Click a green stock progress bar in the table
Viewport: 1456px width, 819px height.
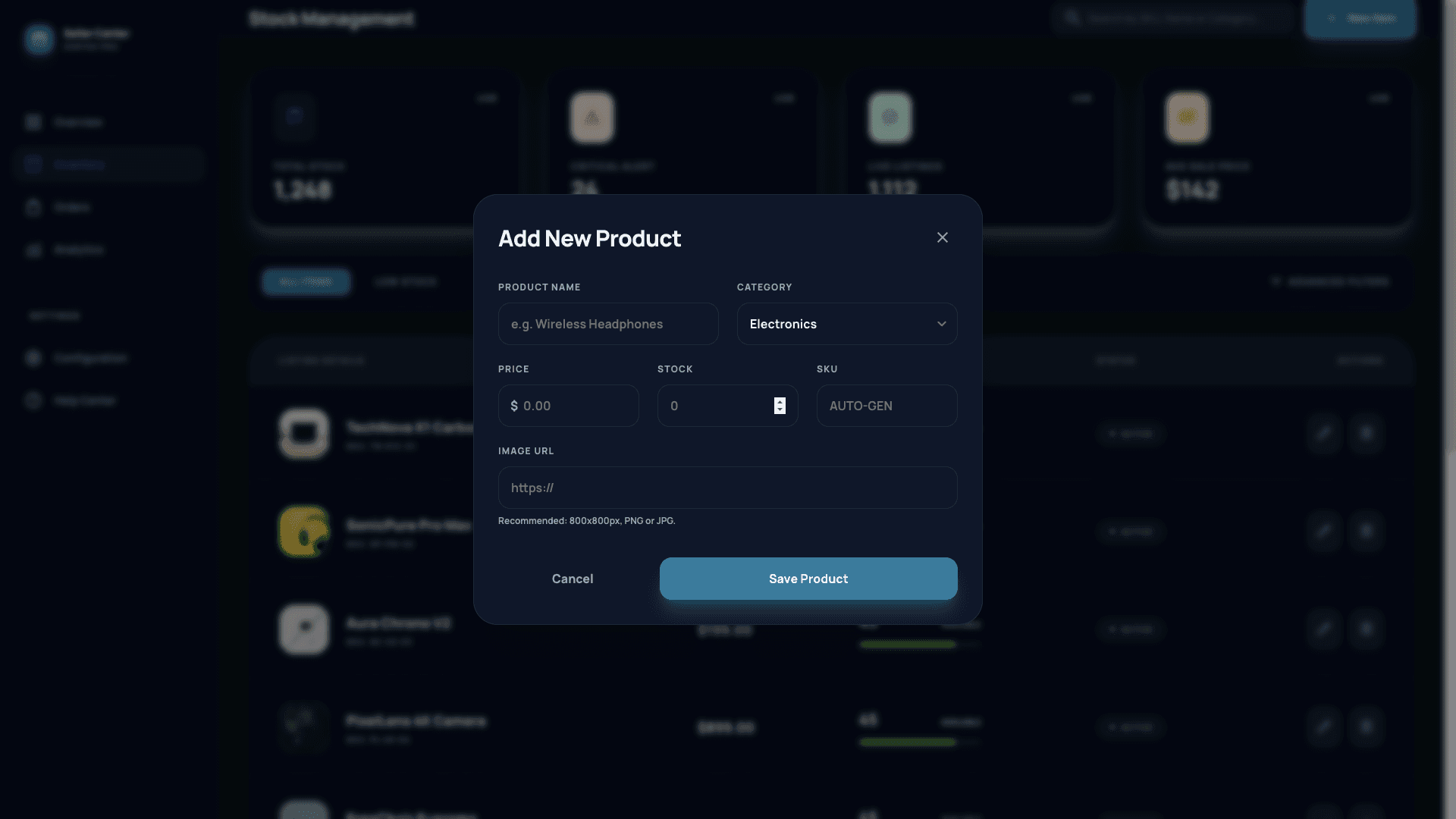(x=907, y=644)
